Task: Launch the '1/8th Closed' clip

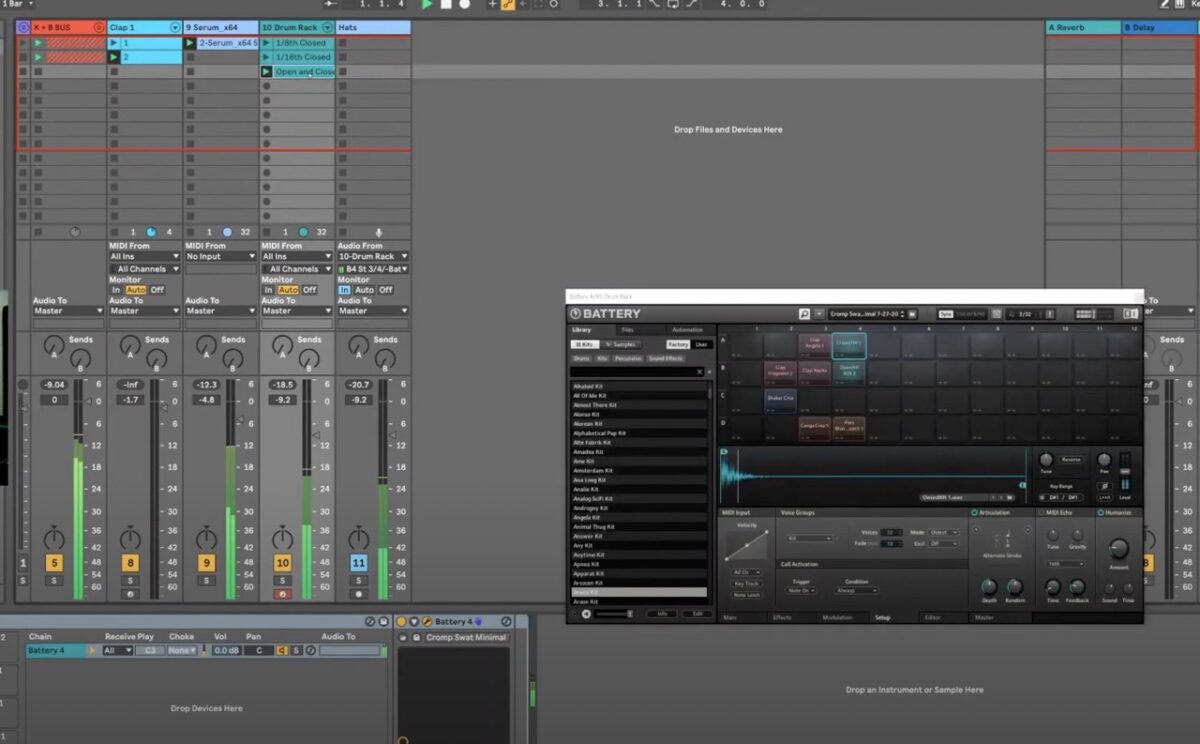Action: point(267,43)
